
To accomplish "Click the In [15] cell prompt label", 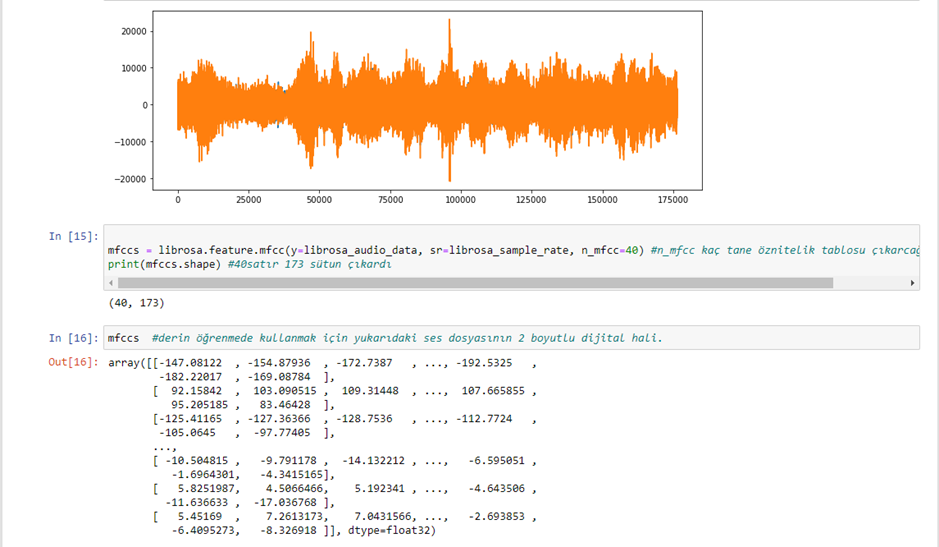I will tap(73, 236).
